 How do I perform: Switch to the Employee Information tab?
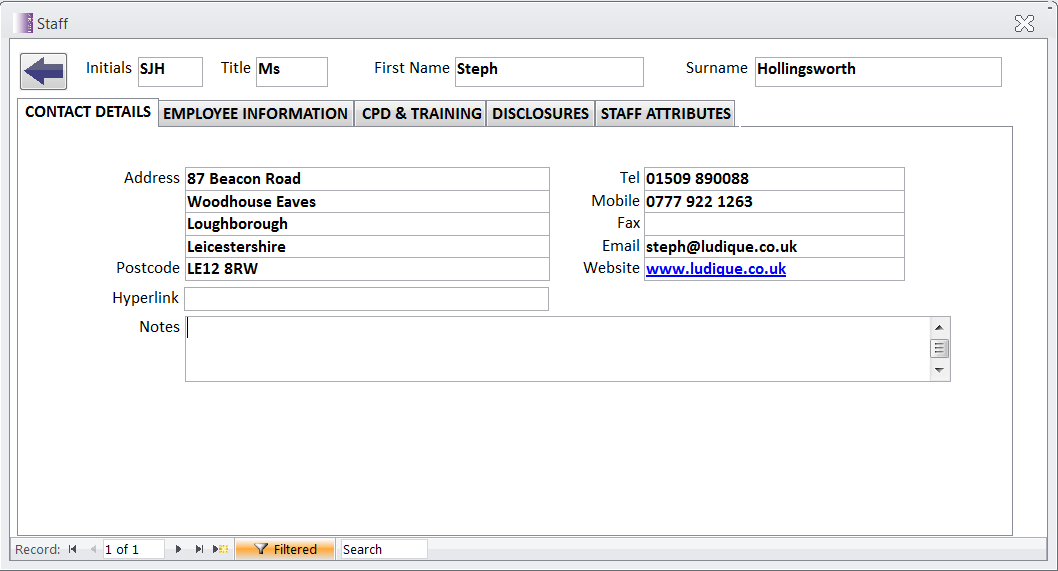click(x=255, y=114)
